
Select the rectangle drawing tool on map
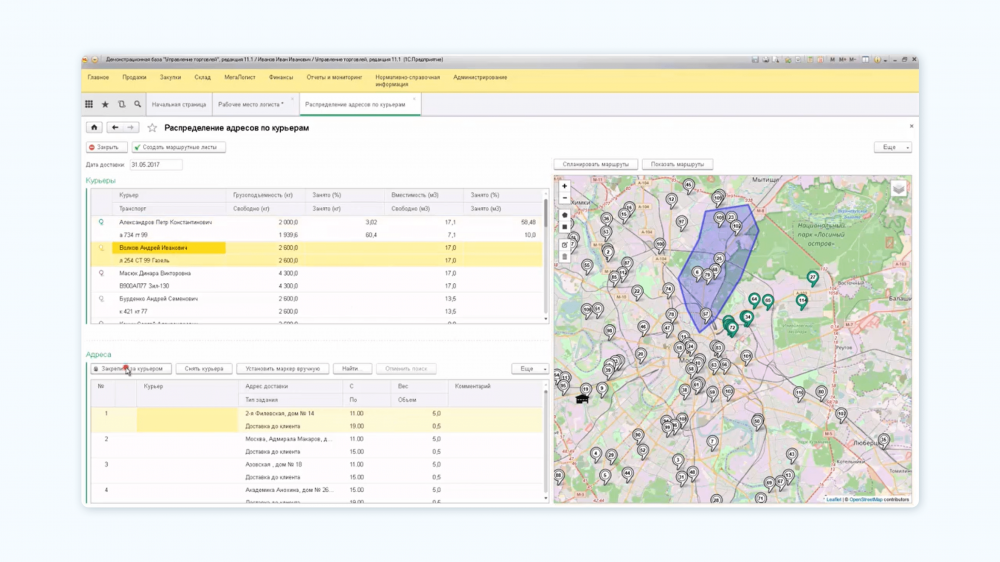pos(565,226)
